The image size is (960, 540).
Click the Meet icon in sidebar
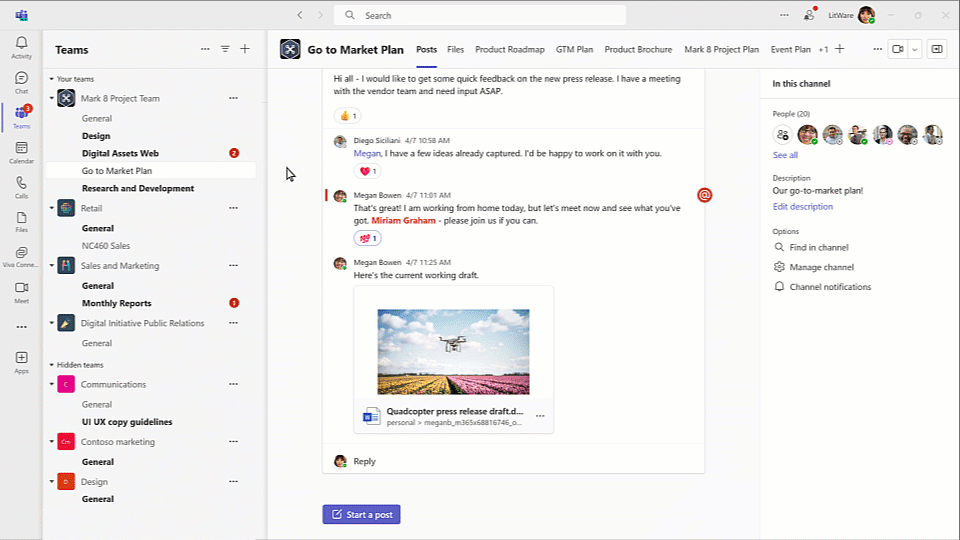coord(21,291)
